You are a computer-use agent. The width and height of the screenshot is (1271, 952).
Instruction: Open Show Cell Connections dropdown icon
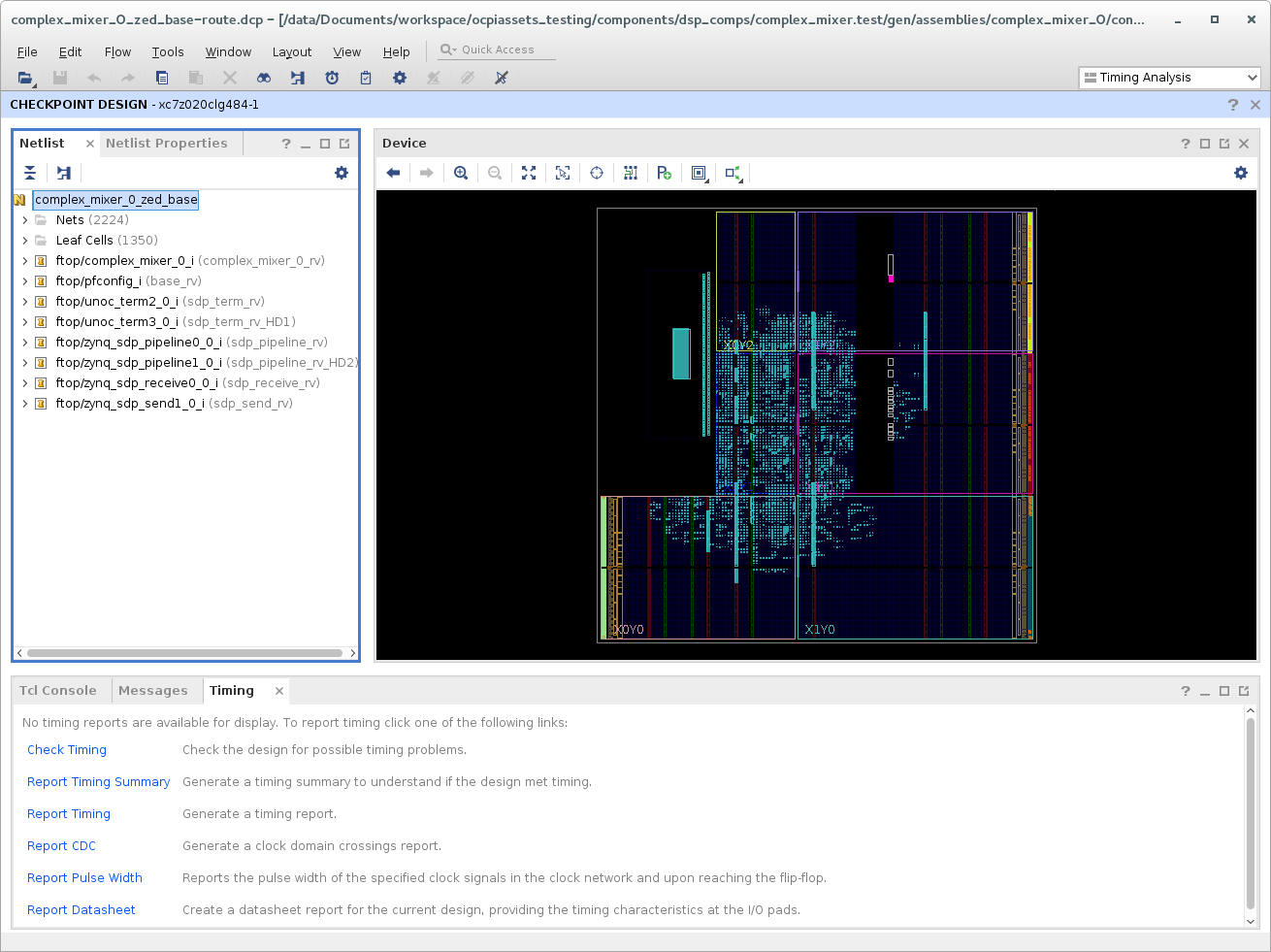[733, 173]
